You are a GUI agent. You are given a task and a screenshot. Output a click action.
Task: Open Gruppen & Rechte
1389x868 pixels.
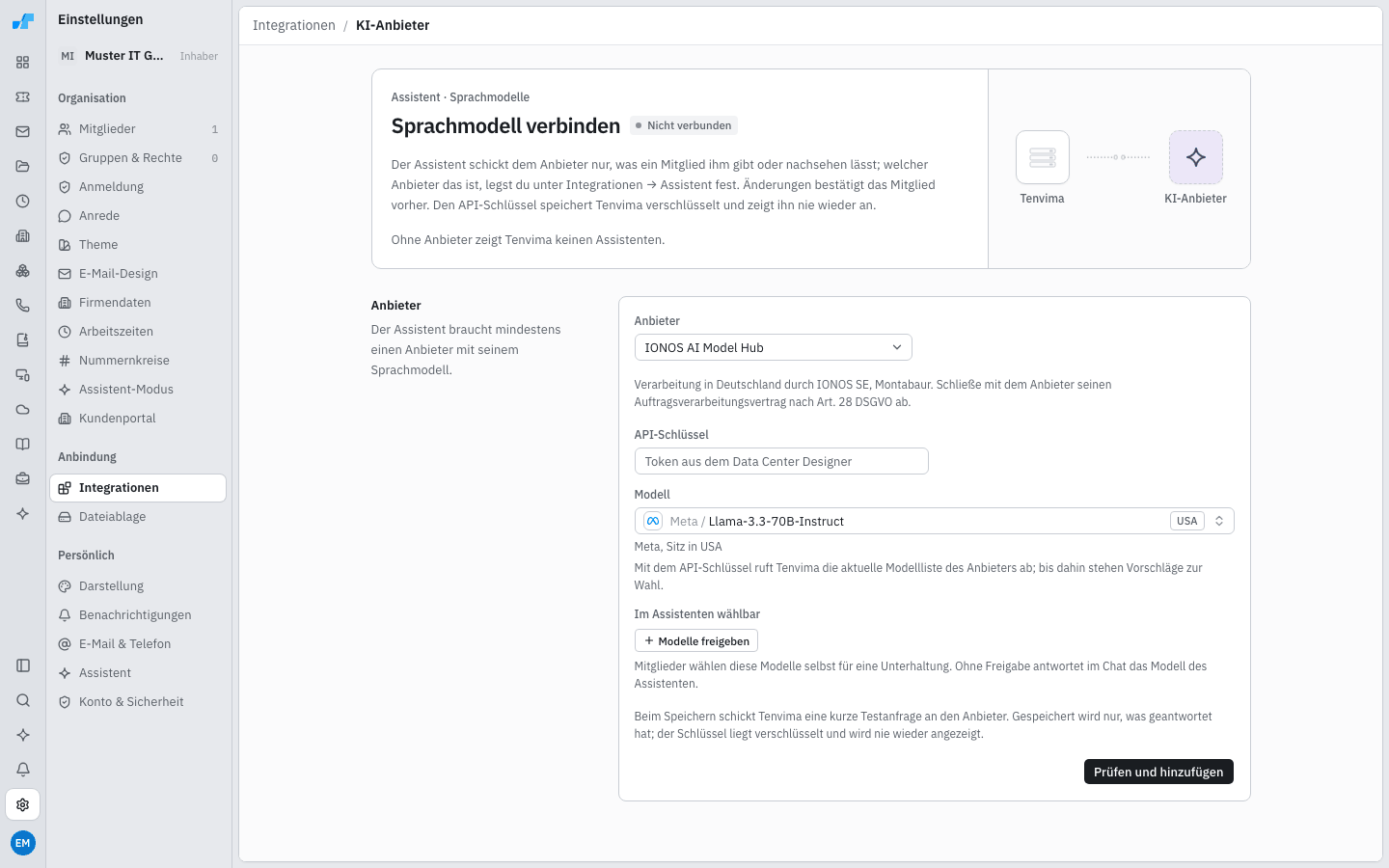(138, 158)
